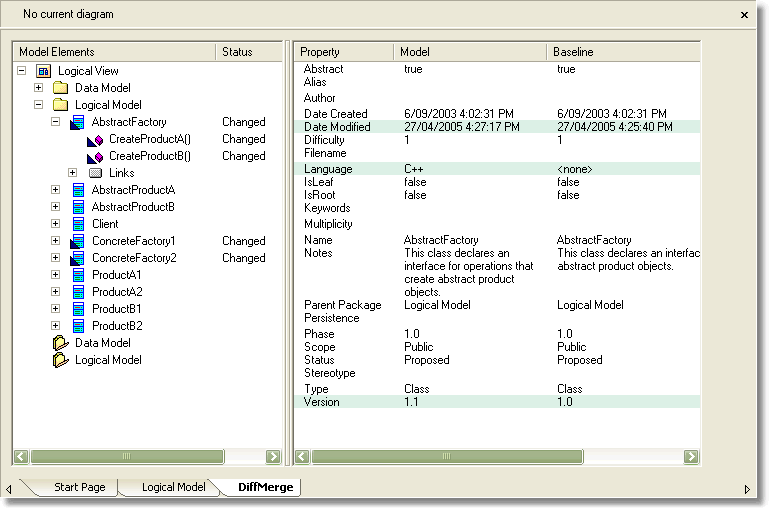
Task: Click the bottom Data Model diagram icon
Action: point(60,343)
